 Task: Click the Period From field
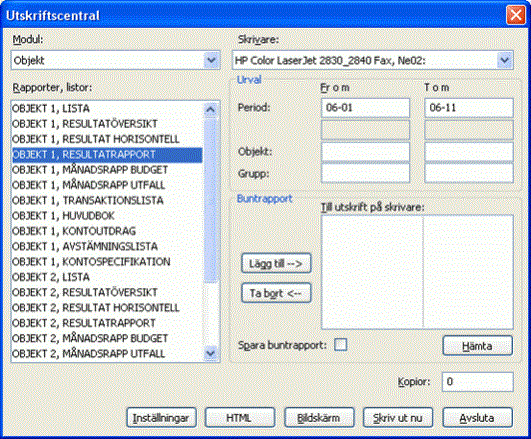[x=365, y=108]
